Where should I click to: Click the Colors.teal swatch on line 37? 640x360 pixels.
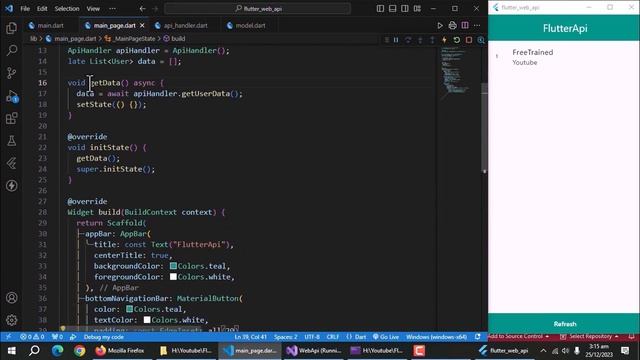click(x=129, y=309)
